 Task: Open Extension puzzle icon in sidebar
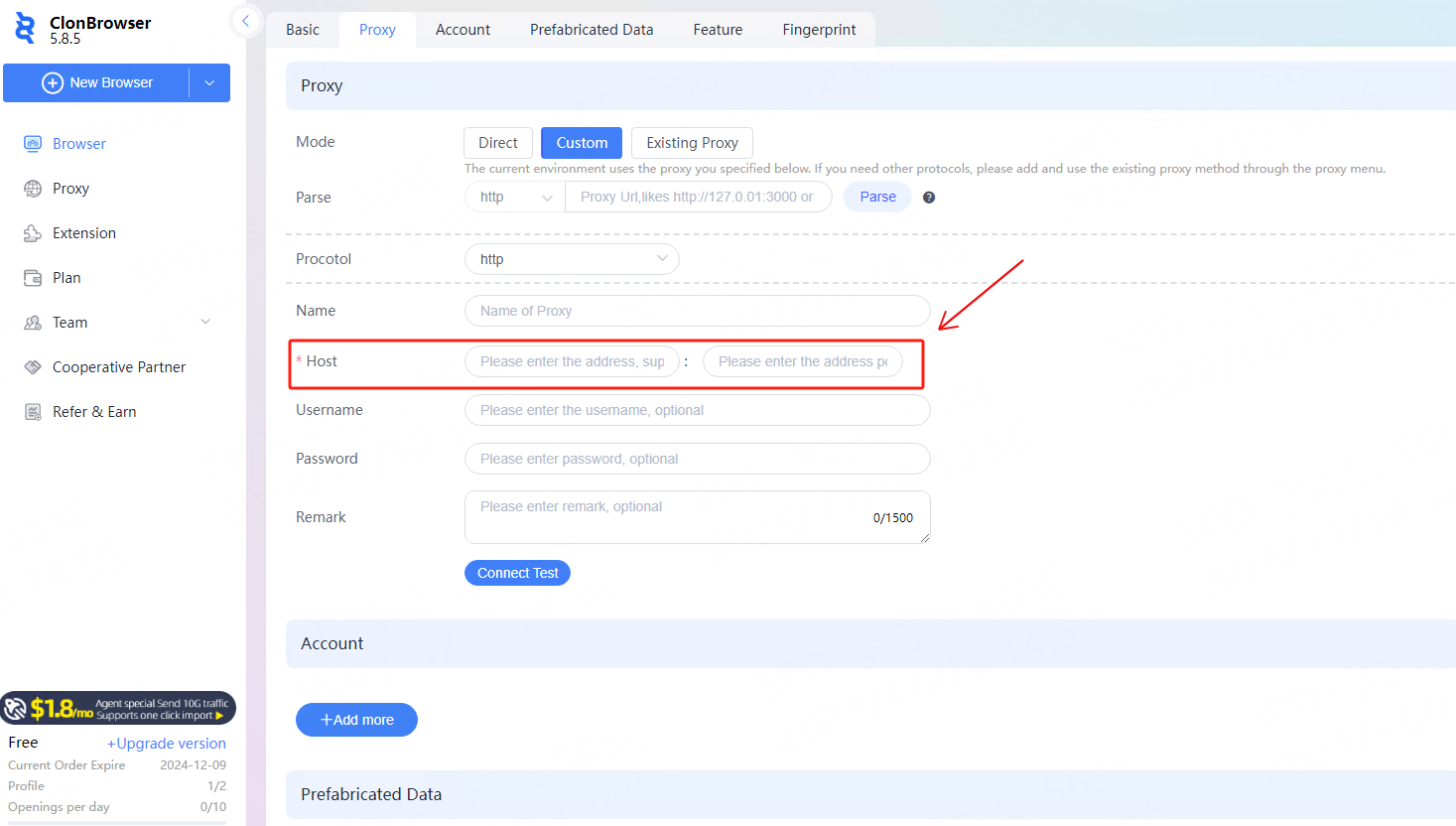(x=33, y=233)
